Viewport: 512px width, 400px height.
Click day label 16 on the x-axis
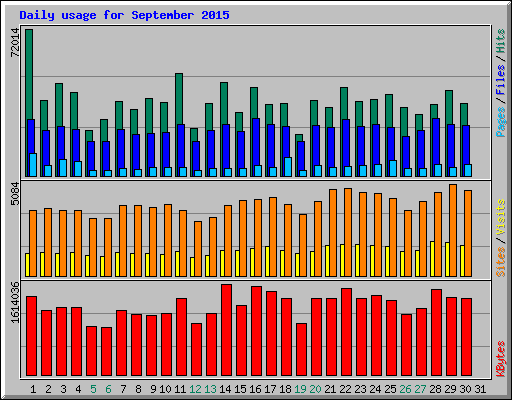[x=255, y=389]
